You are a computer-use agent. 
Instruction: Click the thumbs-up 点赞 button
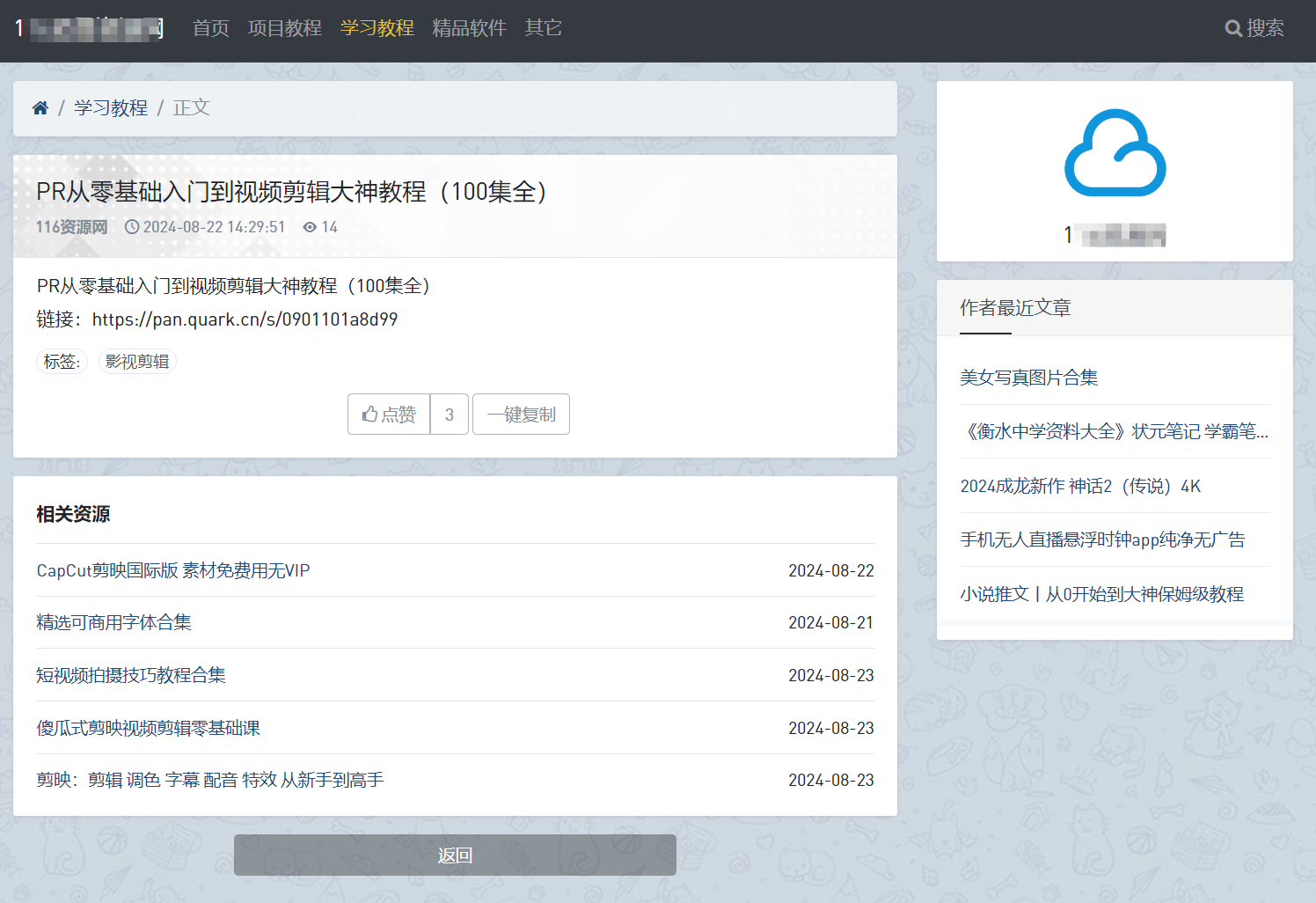pos(389,414)
